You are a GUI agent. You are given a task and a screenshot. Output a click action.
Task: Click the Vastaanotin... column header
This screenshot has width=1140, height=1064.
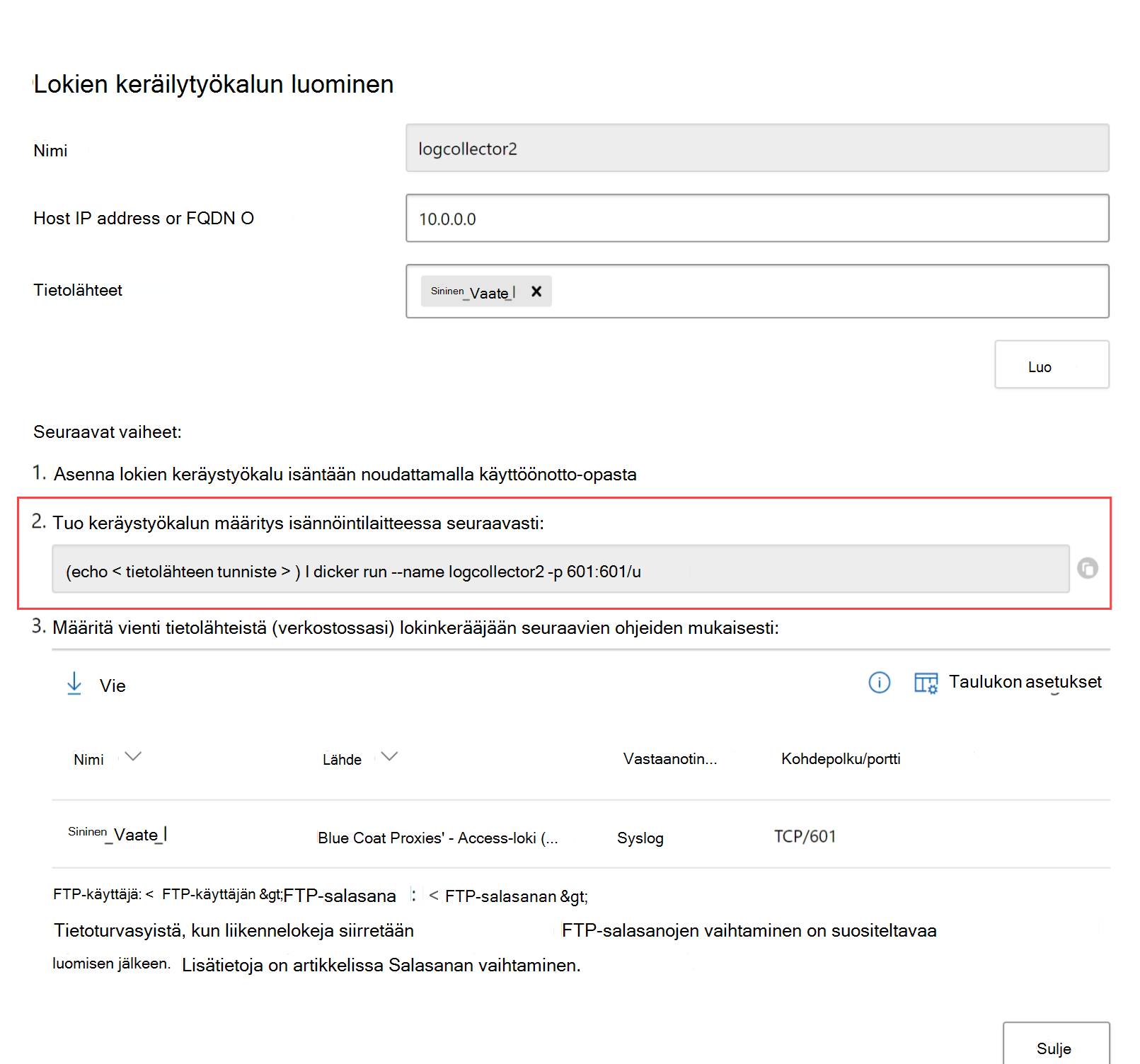(x=670, y=759)
